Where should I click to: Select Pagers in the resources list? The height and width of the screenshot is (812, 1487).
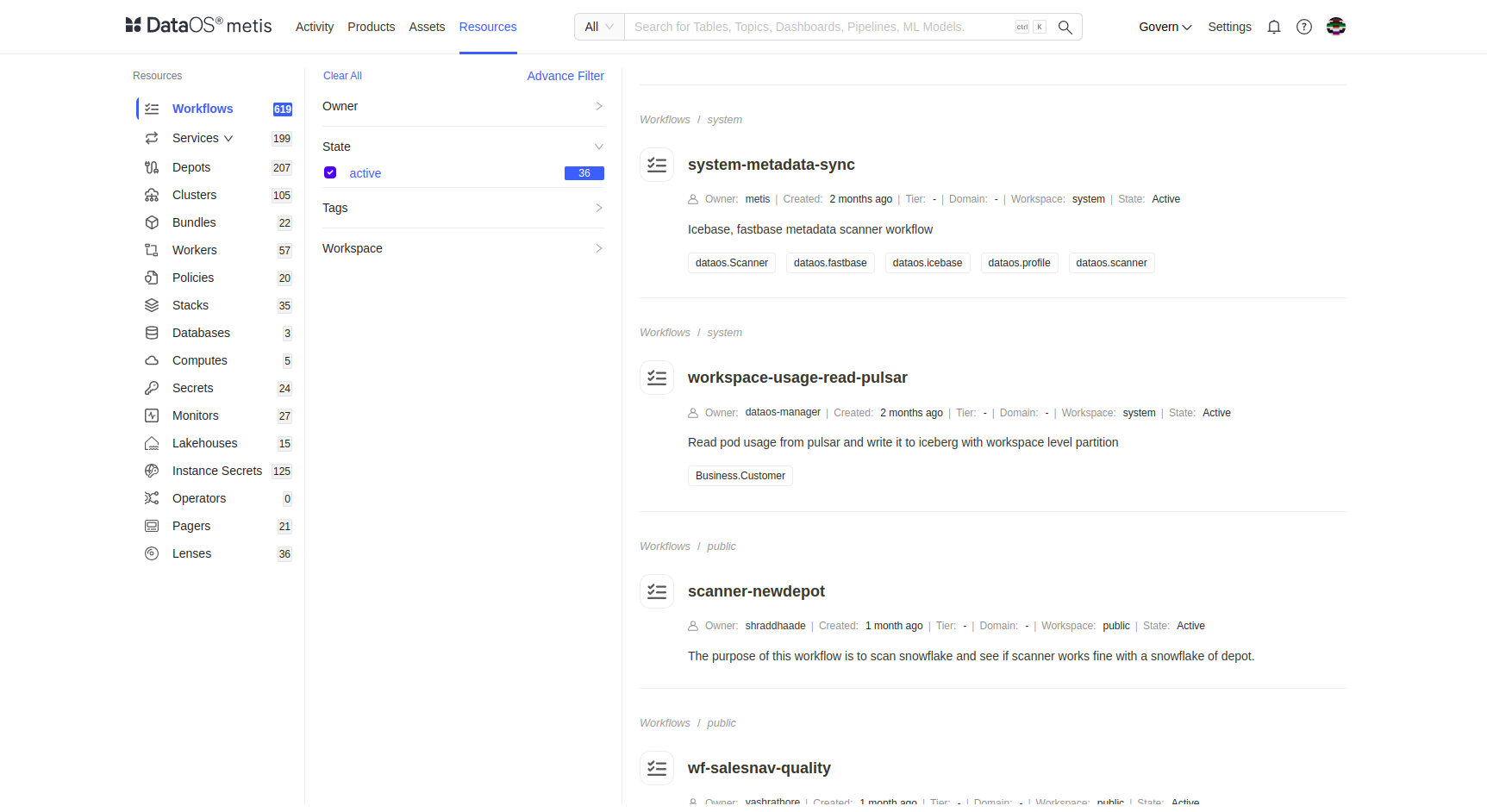(191, 526)
